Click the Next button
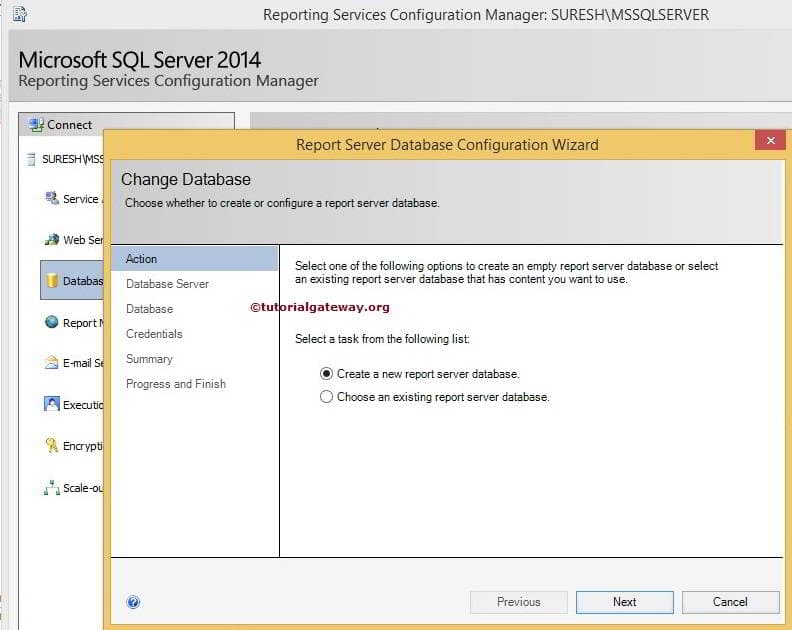Screen dimensions: 792x630 point(624,602)
